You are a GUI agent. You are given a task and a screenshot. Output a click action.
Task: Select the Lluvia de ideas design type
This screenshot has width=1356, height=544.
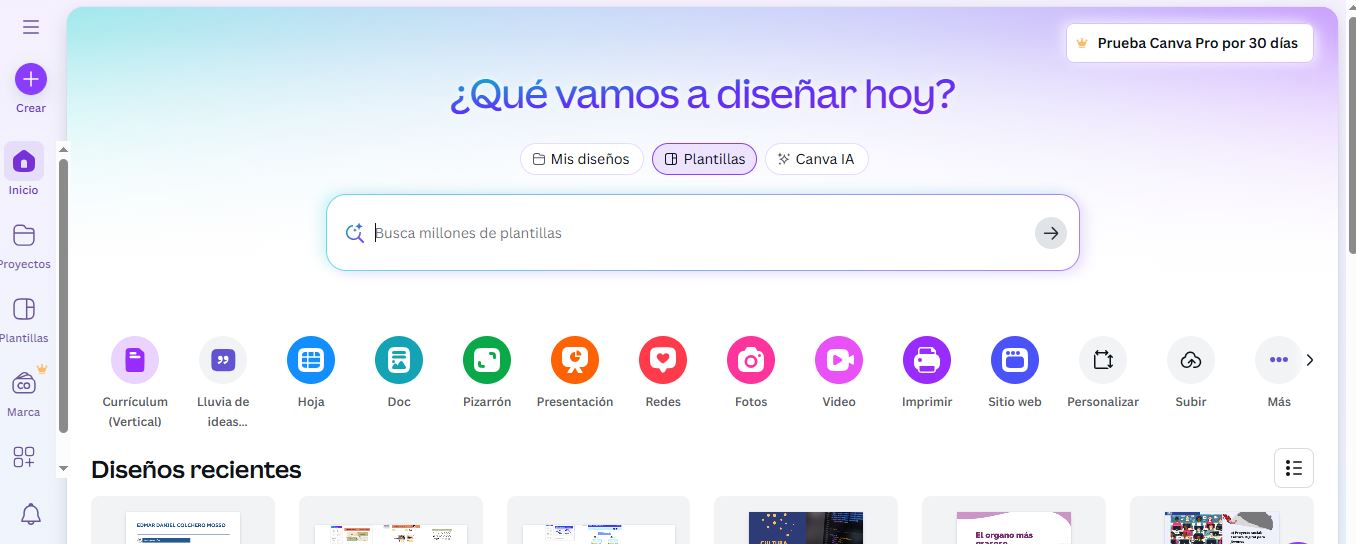[x=223, y=360]
